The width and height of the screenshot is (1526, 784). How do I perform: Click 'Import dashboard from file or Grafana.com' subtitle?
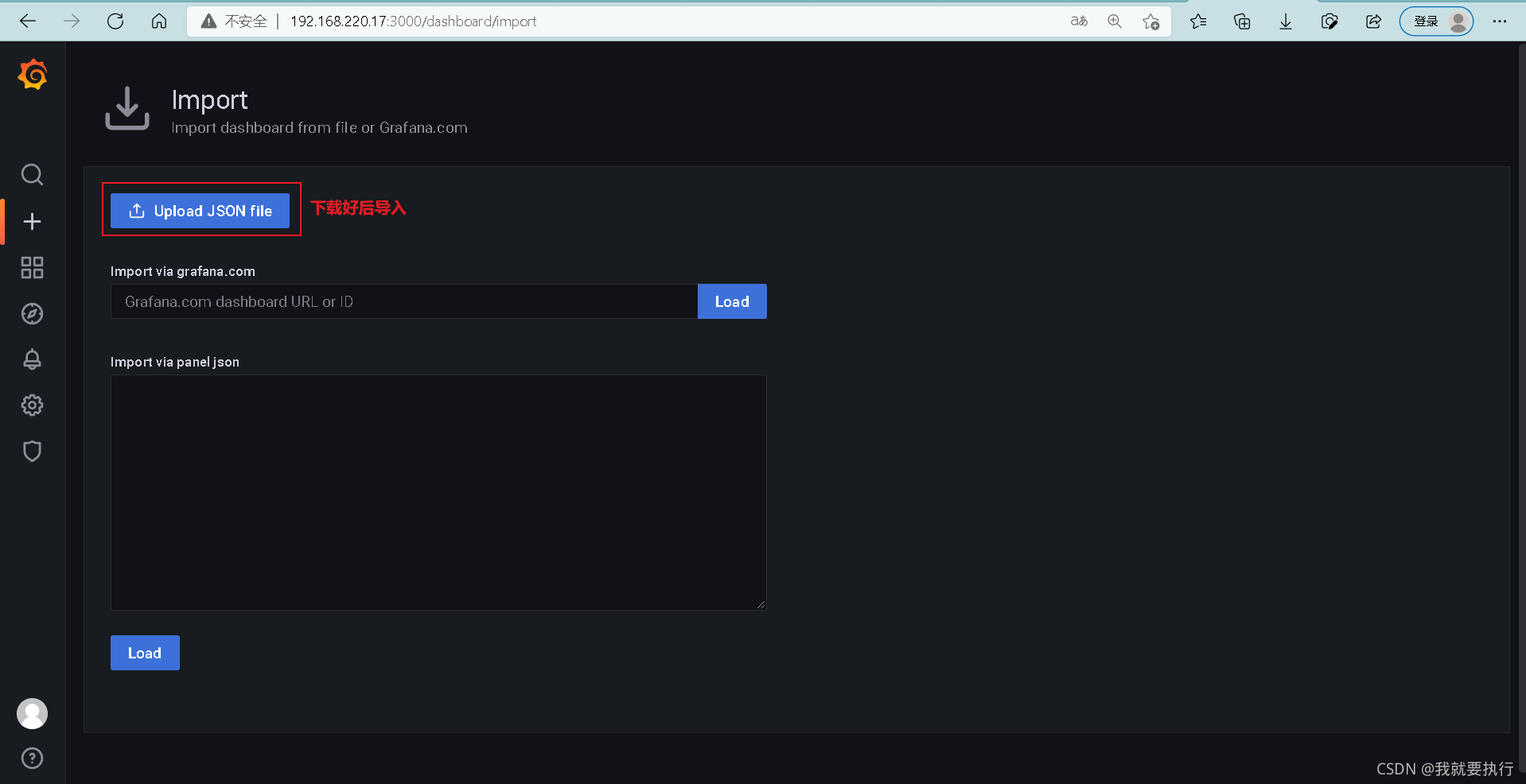(x=319, y=127)
